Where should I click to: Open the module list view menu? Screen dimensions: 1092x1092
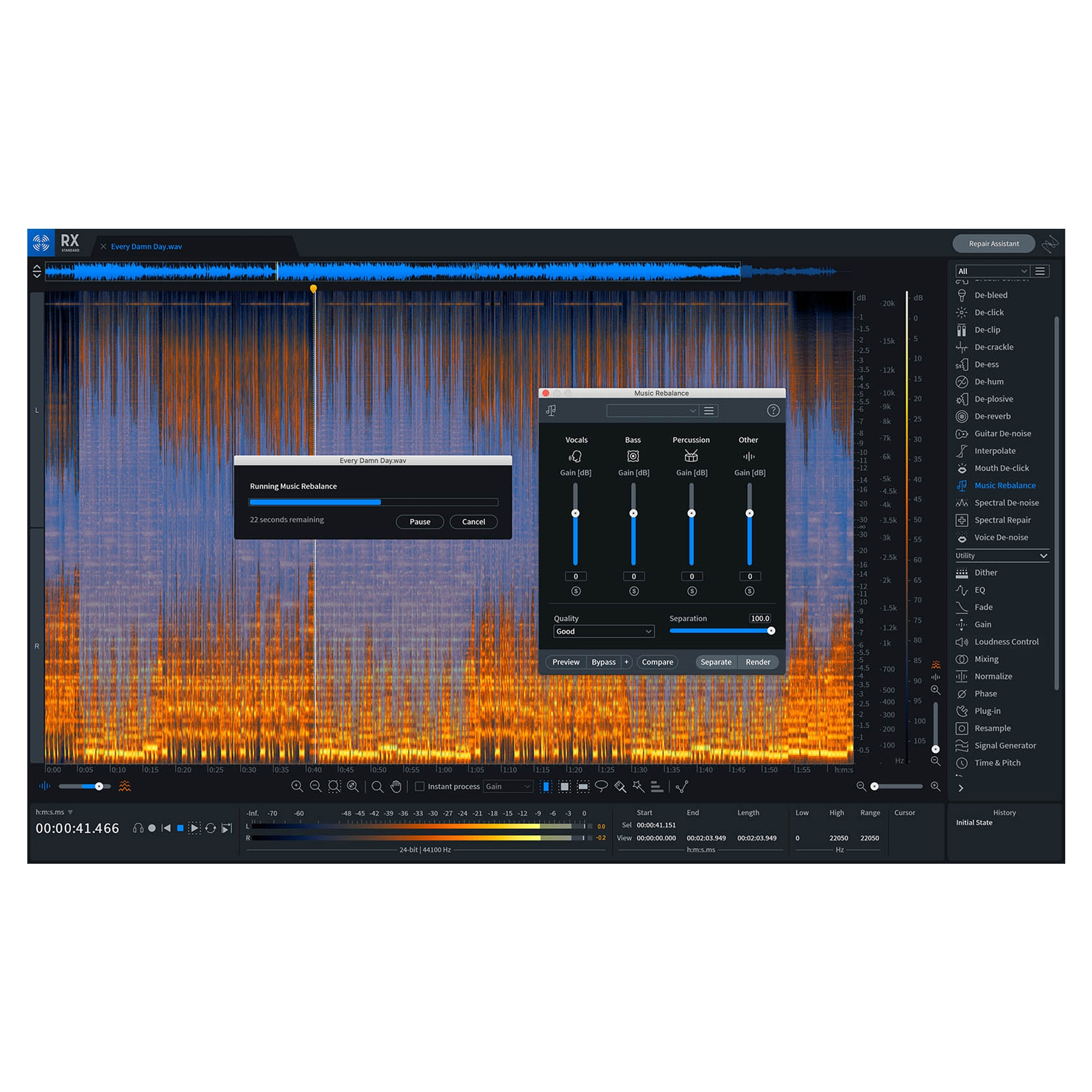[1040, 271]
